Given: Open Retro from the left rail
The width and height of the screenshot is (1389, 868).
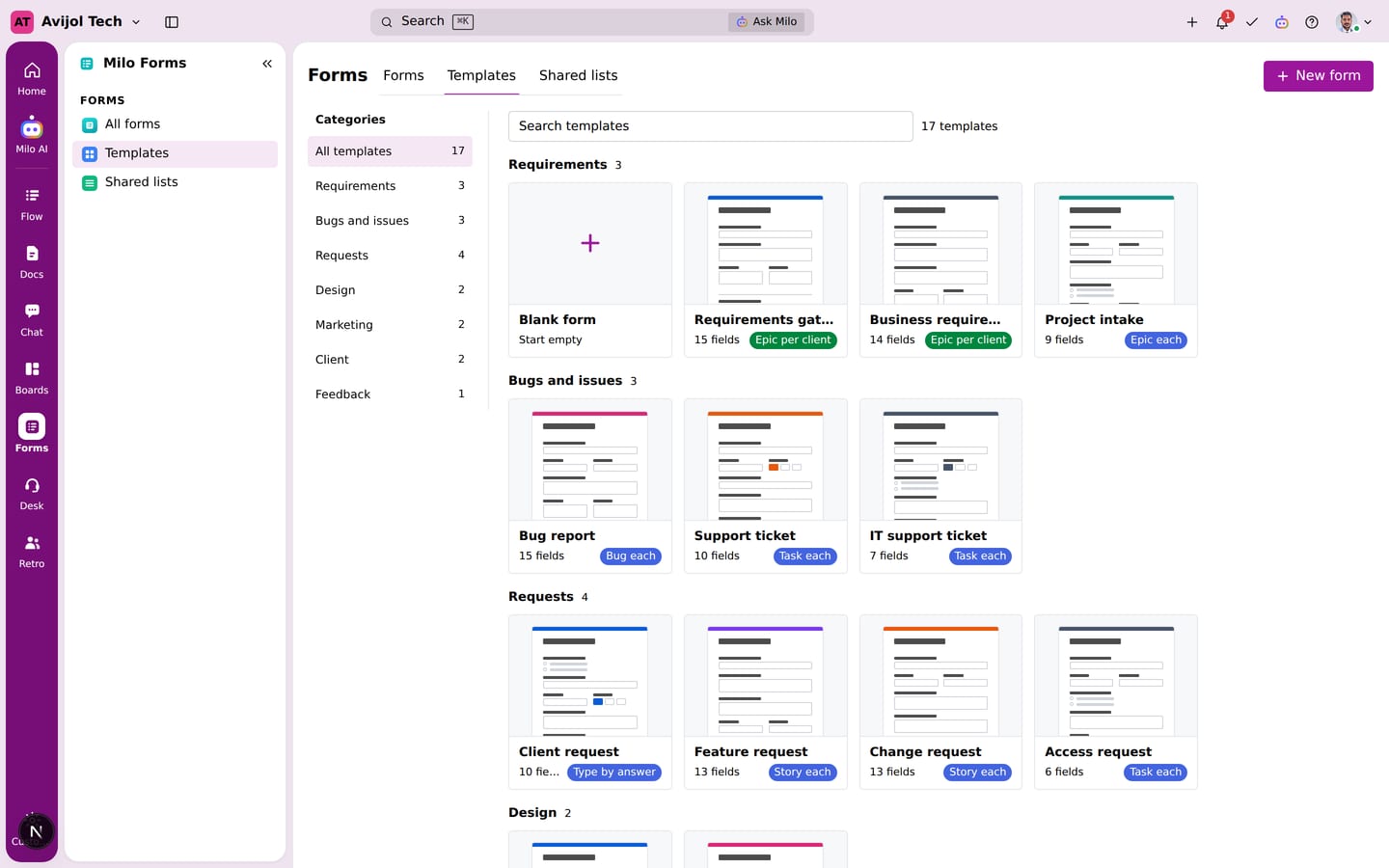Looking at the screenshot, I should (32, 551).
